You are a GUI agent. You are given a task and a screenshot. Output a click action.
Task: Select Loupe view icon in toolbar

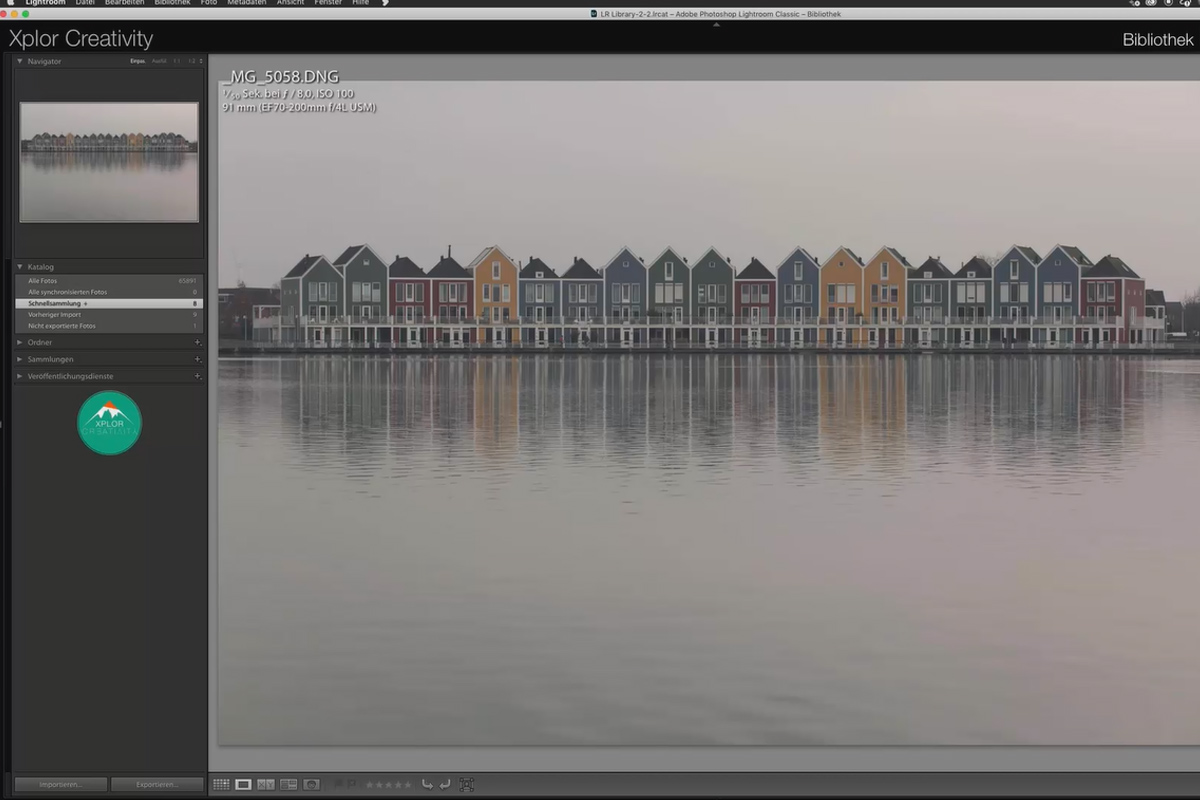pos(243,785)
